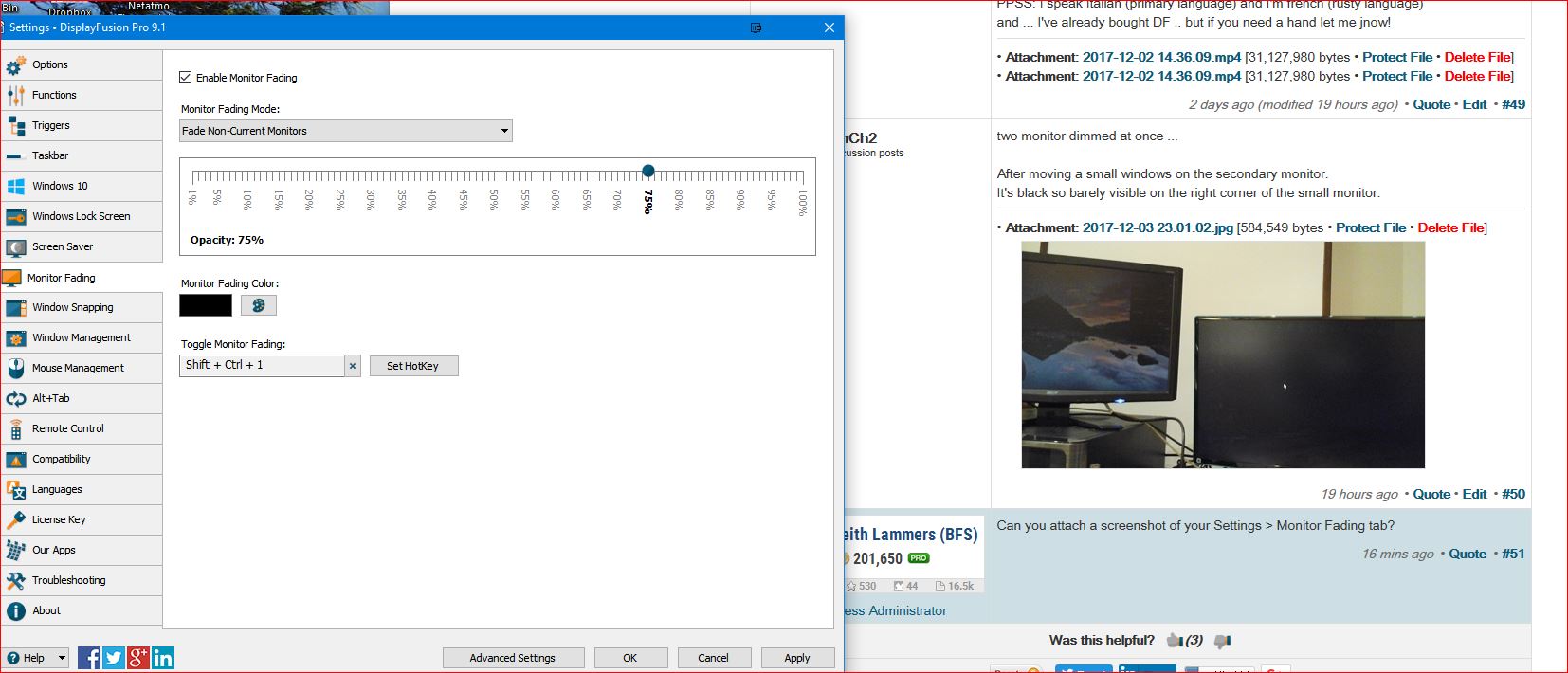Open the color picker palette icon
This screenshot has height=673, width=1568.
point(258,305)
